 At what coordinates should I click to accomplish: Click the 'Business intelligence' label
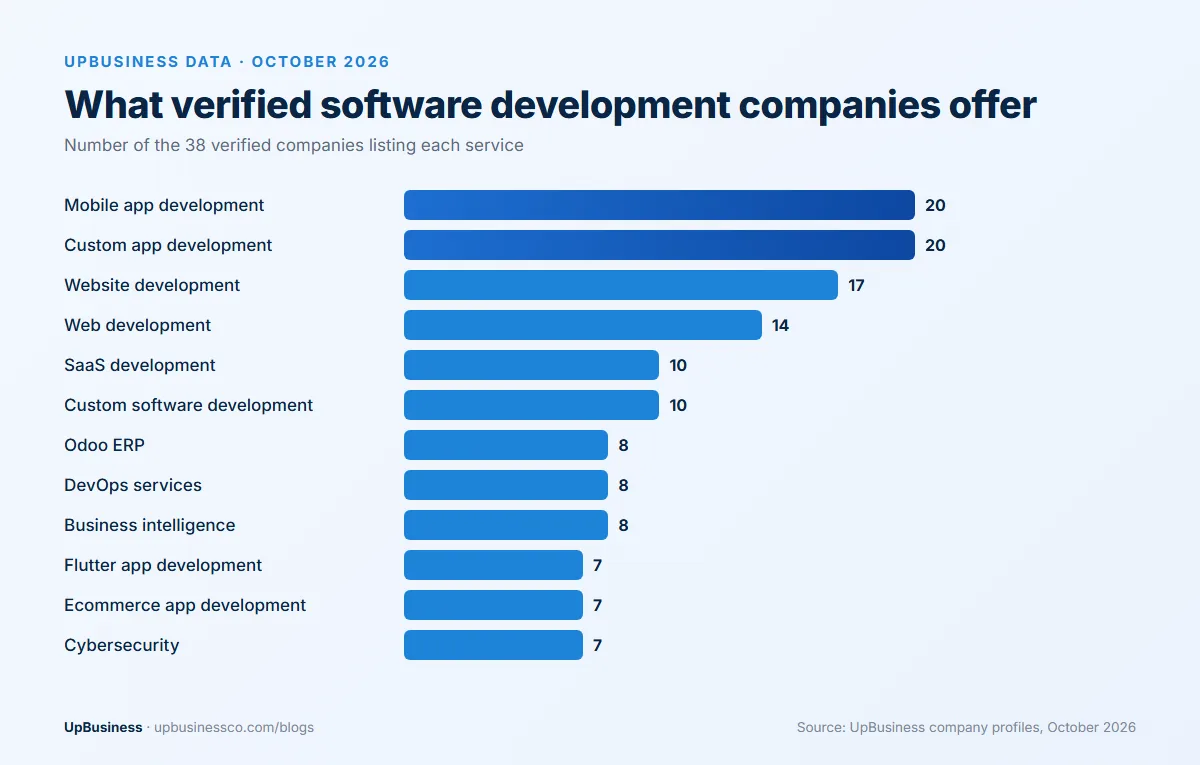[x=150, y=525]
